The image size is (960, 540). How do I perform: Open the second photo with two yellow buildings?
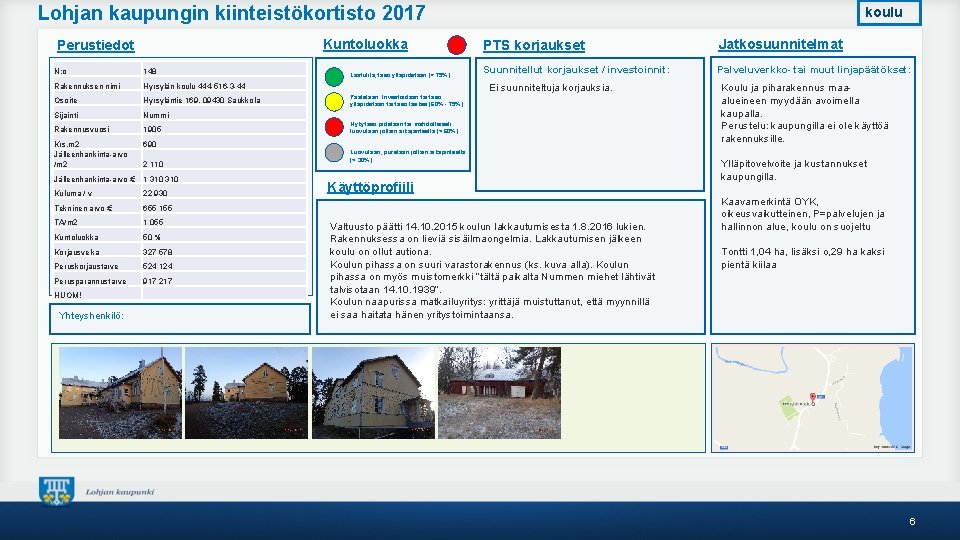(x=246, y=393)
